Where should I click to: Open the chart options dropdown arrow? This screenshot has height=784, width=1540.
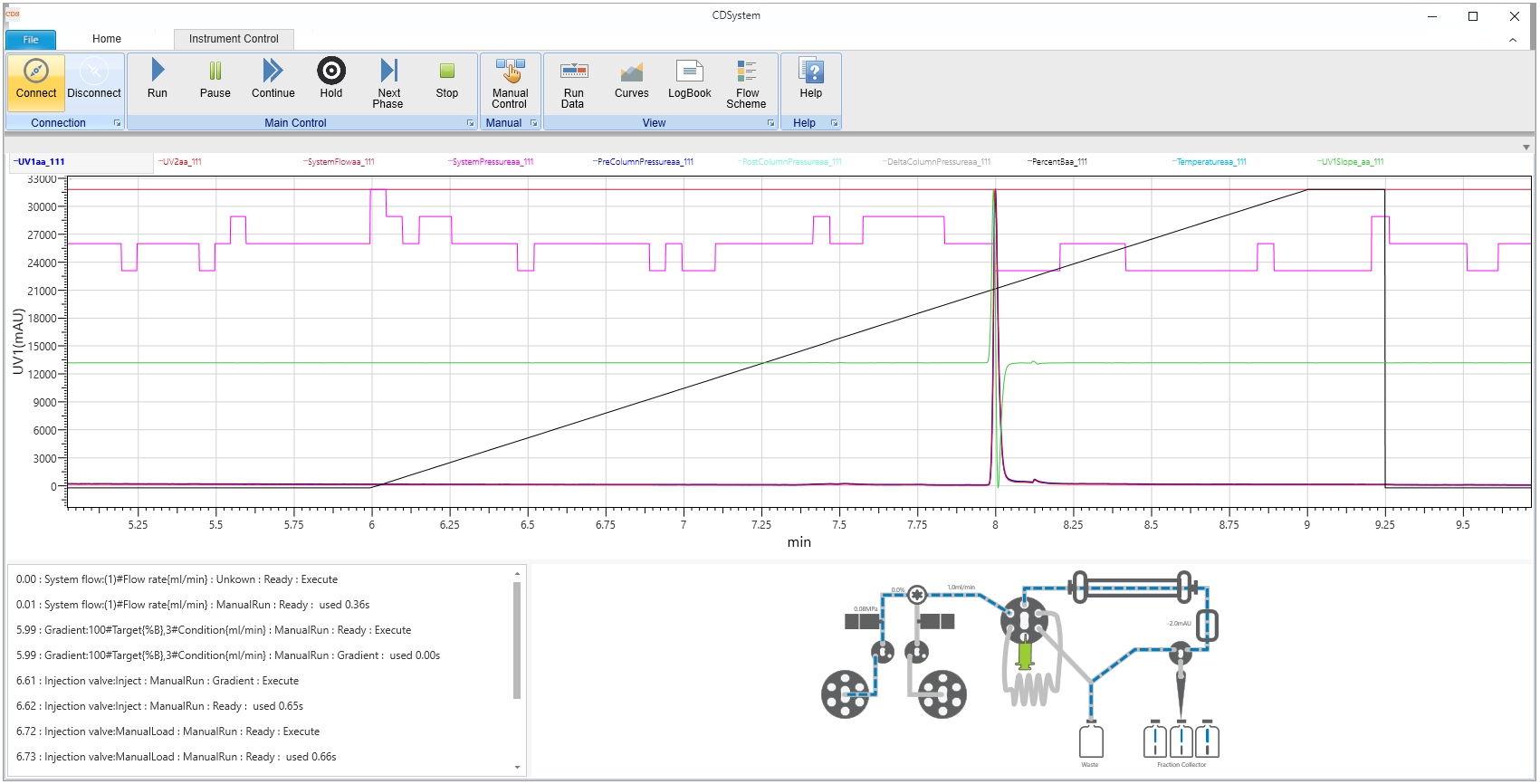click(1526, 147)
